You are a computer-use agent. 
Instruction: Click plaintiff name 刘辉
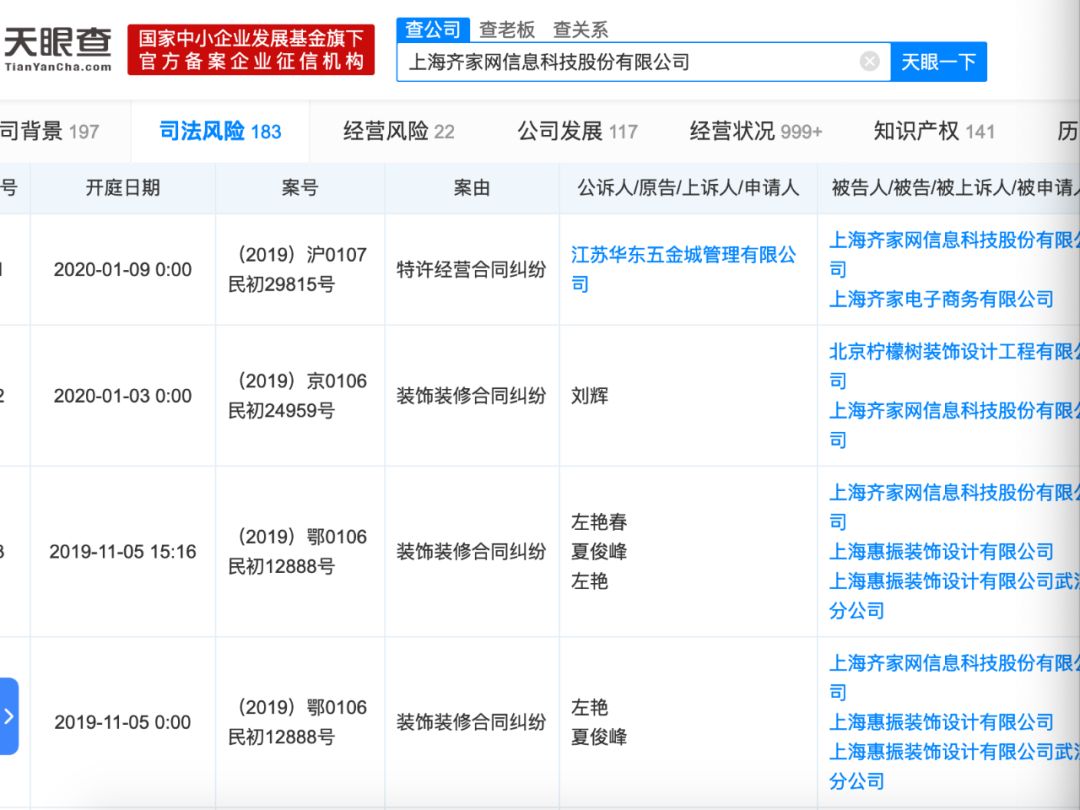590,396
